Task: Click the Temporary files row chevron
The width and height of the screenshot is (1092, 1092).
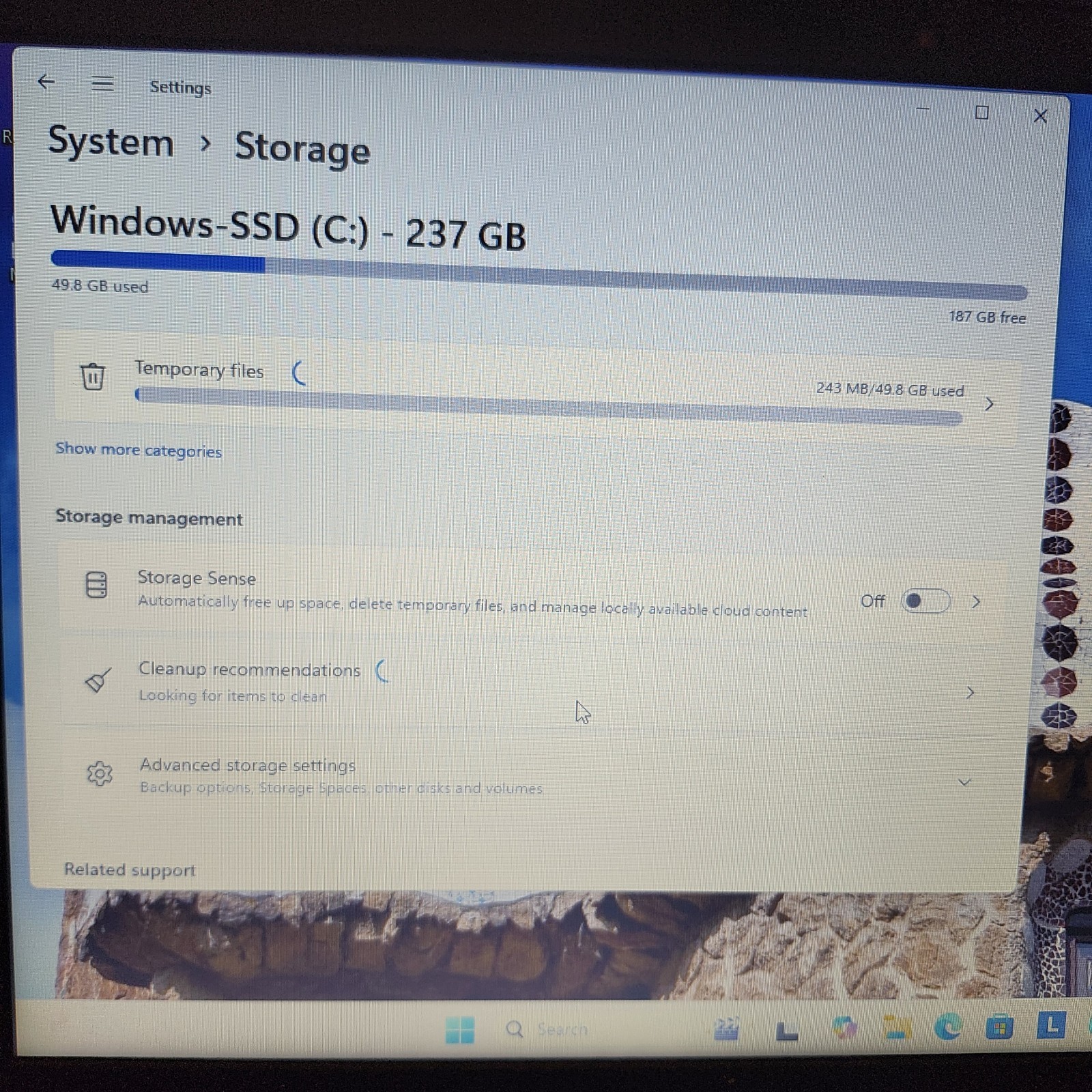Action: coord(989,404)
